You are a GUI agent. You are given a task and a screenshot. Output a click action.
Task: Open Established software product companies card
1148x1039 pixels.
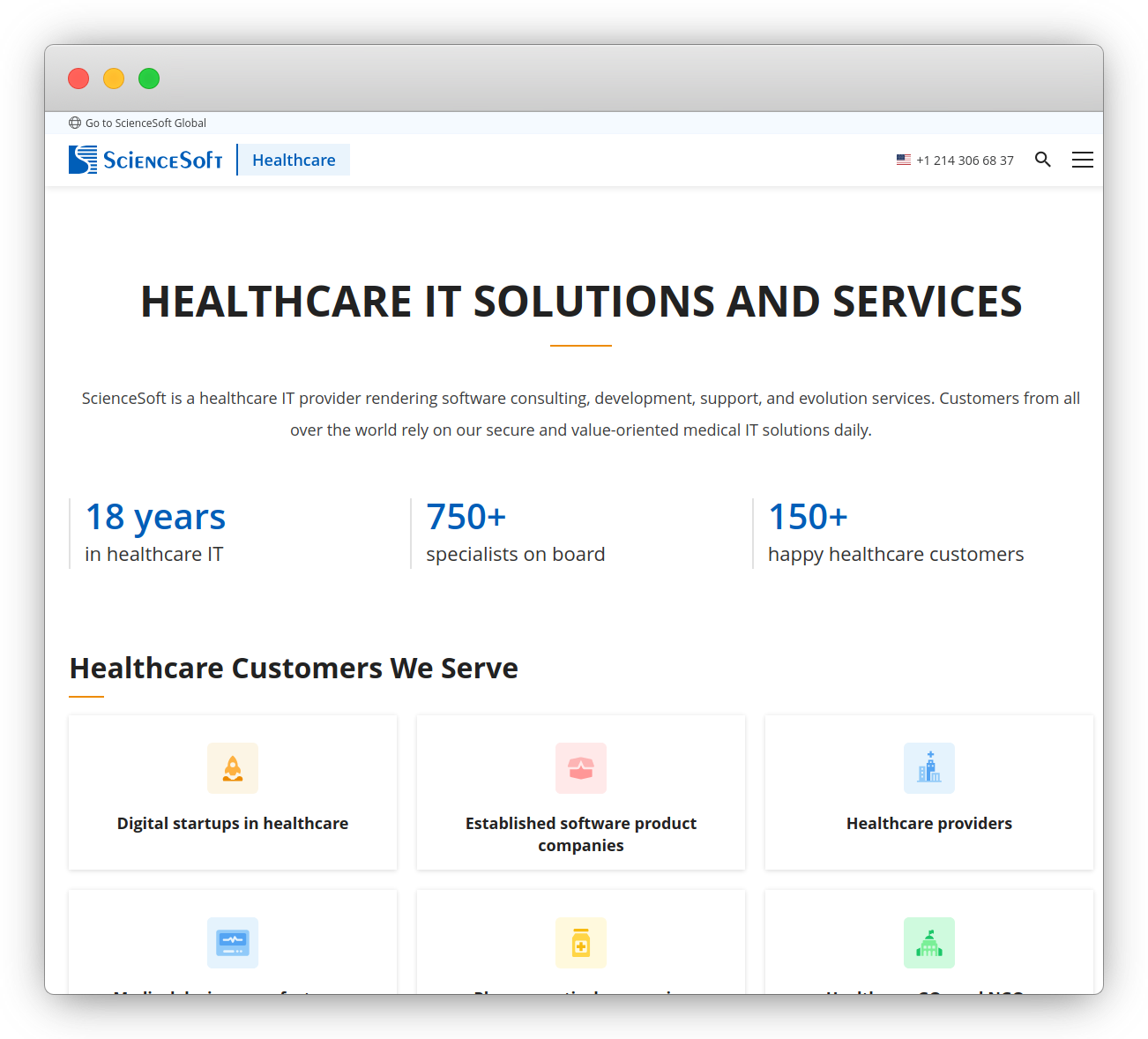pos(581,792)
